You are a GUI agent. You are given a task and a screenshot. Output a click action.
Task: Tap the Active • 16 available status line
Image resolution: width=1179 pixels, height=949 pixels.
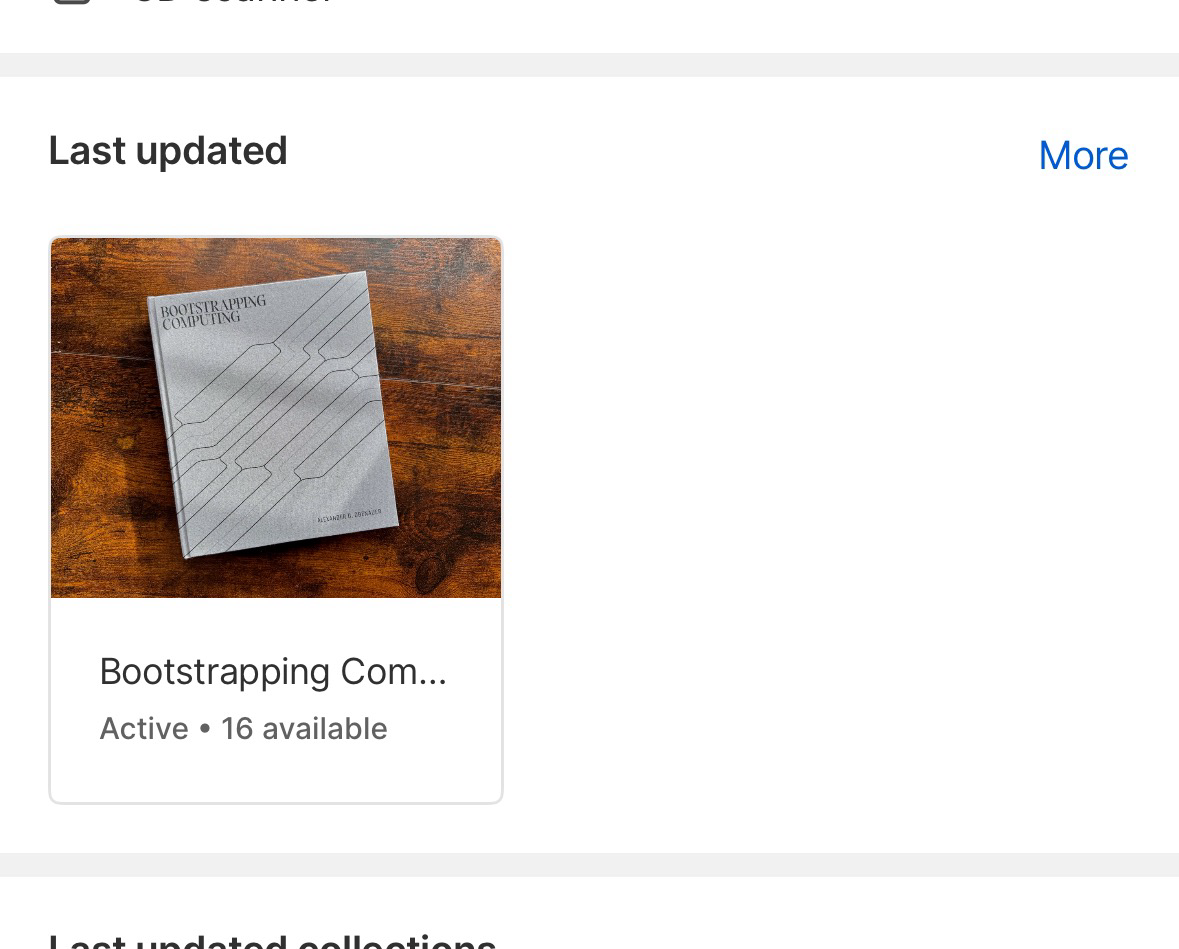(x=243, y=729)
